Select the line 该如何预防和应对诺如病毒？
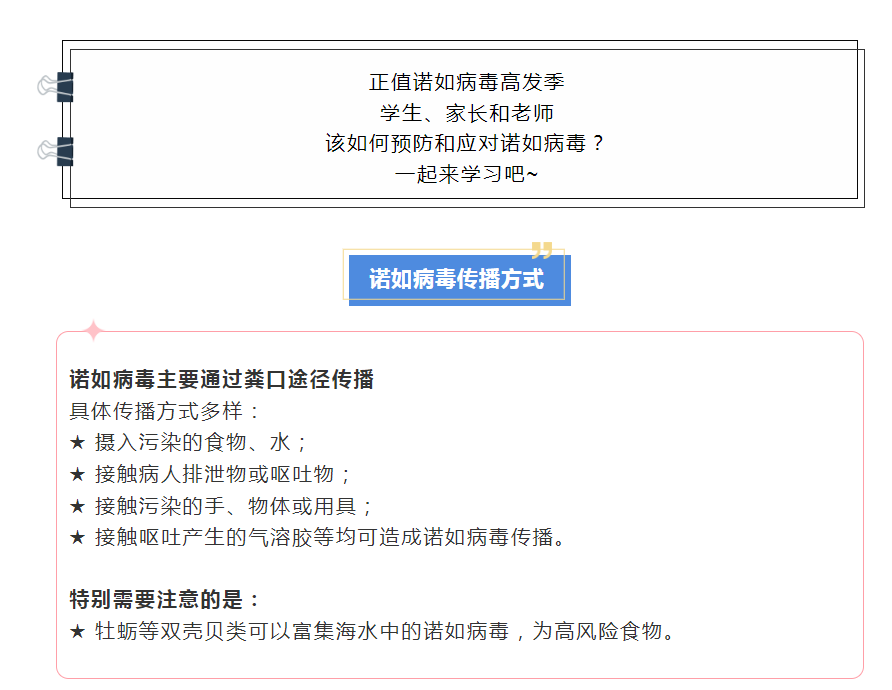Screen dimensions: 892x690 (x=465, y=143)
